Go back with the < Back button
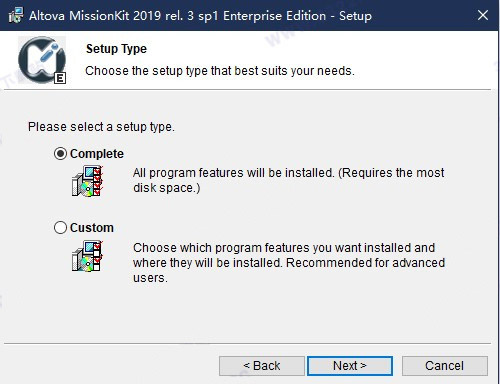The width and height of the screenshot is (500, 384). 262,366
